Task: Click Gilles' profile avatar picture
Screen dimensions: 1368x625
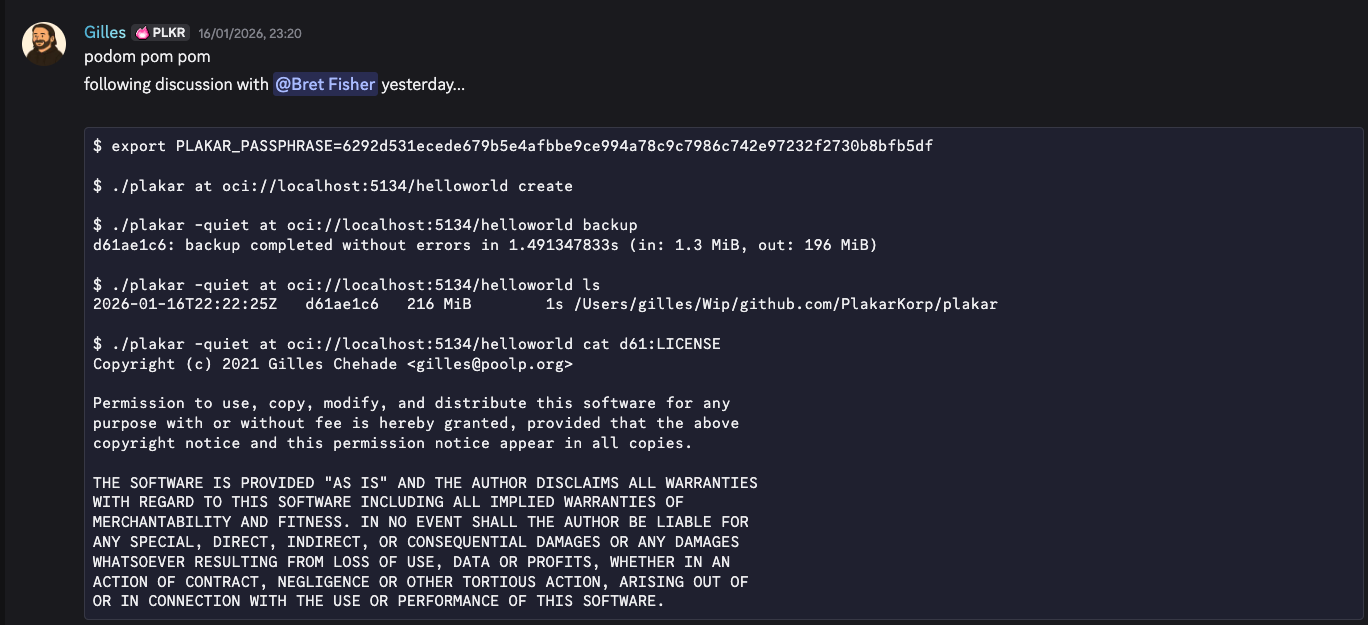Action: tap(44, 44)
